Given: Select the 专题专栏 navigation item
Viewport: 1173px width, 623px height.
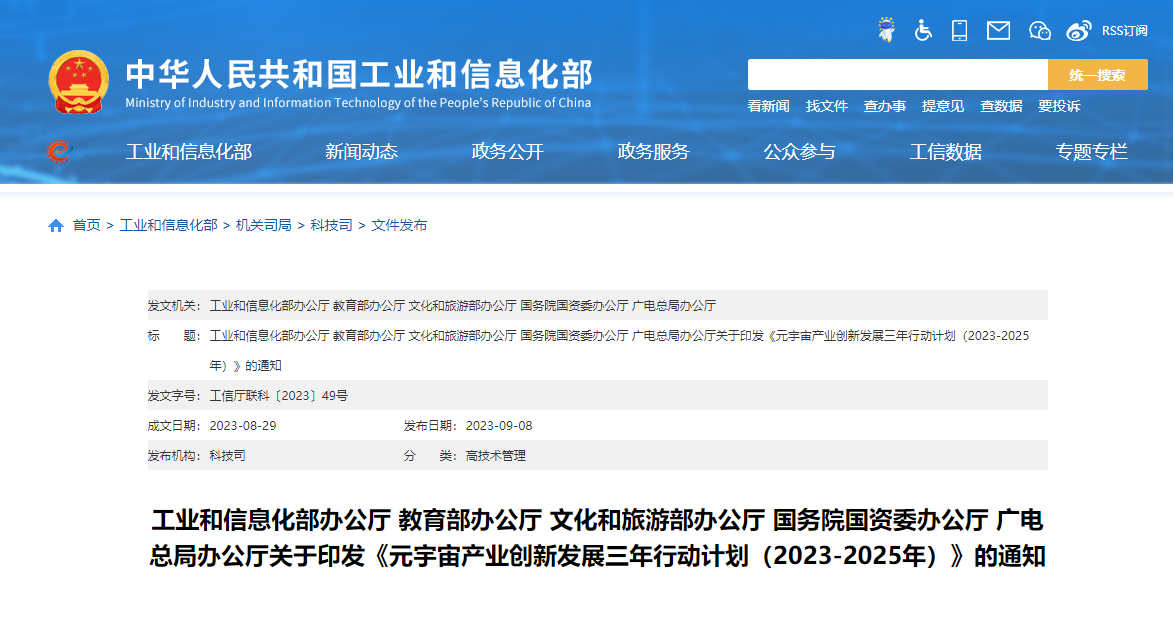Looking at the screenshot, I should point(1091,152).
